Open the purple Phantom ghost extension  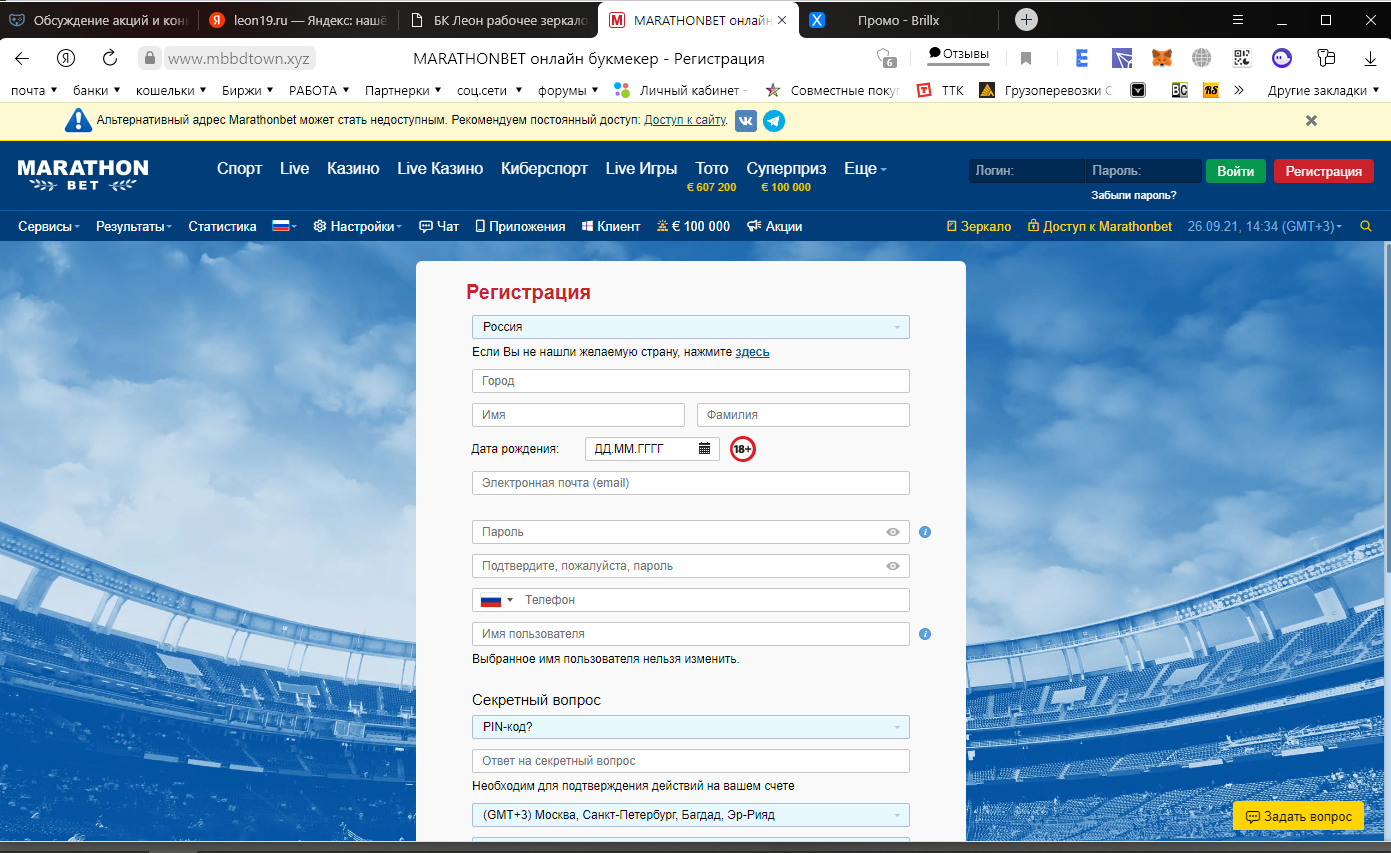[1282, 58]
